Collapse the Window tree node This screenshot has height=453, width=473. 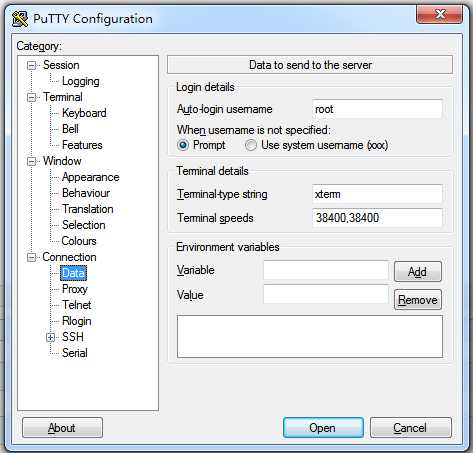(31, 161)
